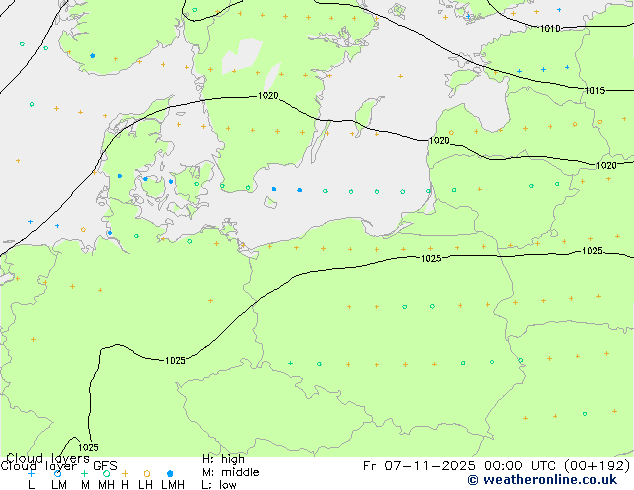This screenshot has height=490, width=634.
Task: Click the 'H: high' legend entry
Action: [x=223, y=459]
